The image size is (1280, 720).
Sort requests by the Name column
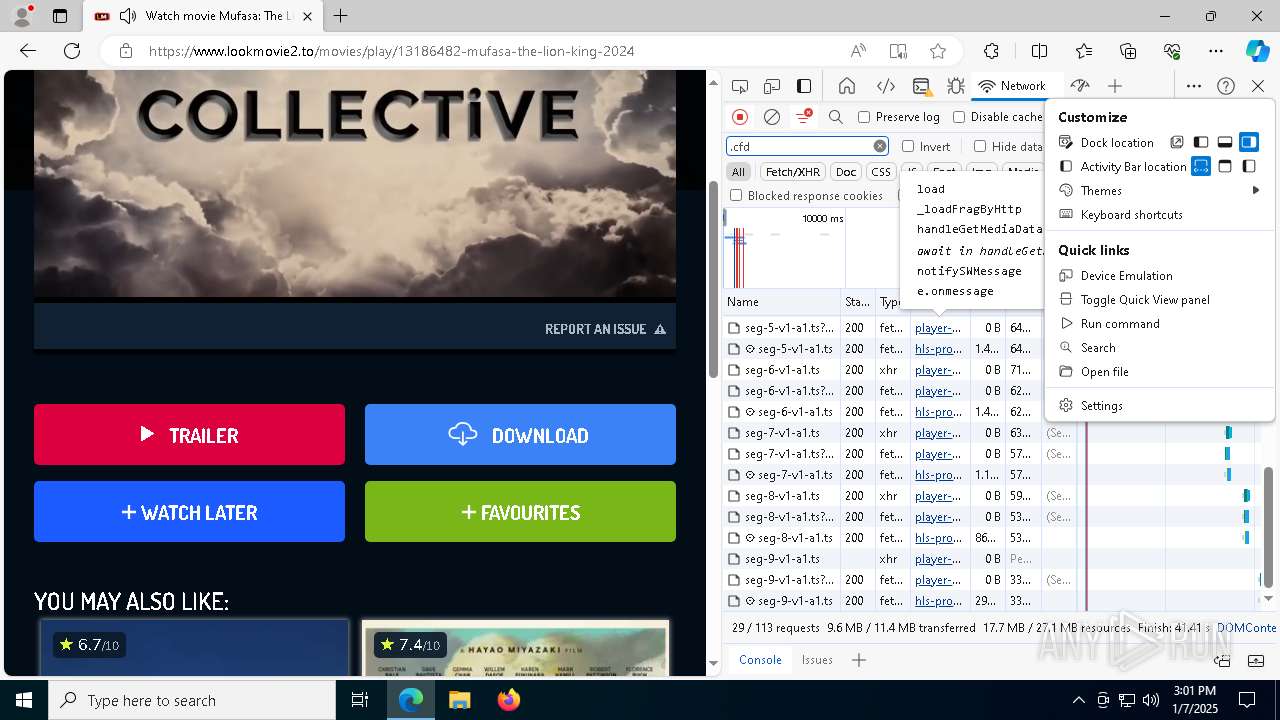click(782, 301)
